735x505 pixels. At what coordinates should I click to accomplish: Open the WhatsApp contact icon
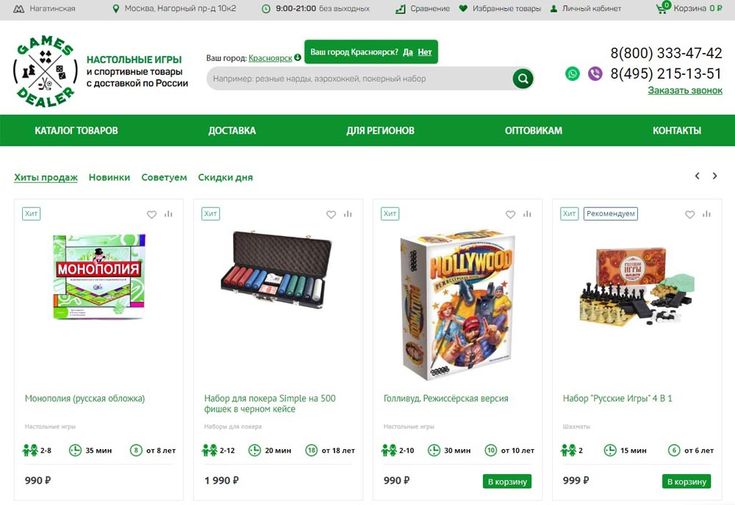tap(572, 74)
